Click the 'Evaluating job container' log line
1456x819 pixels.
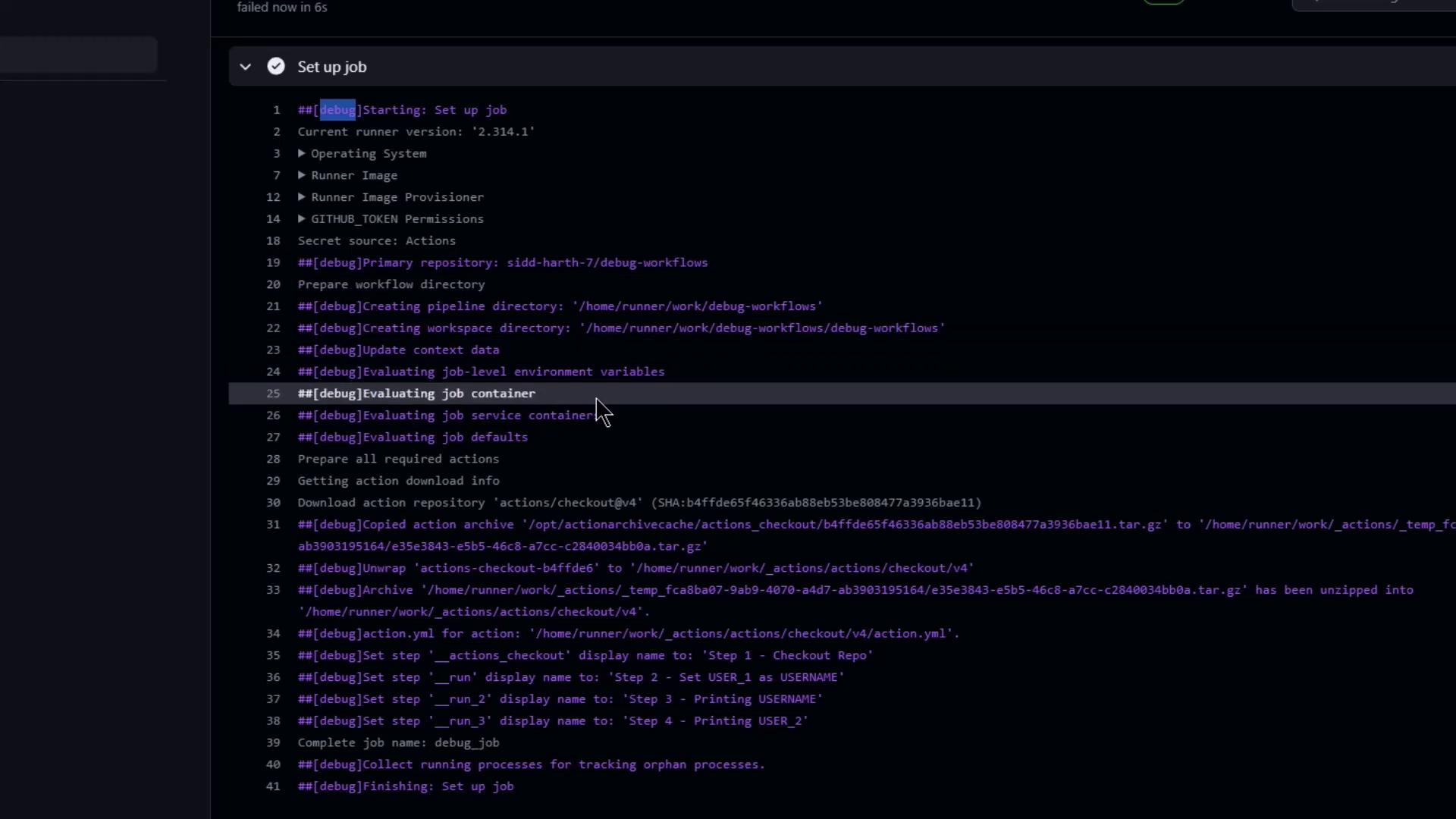pos(416,394)
